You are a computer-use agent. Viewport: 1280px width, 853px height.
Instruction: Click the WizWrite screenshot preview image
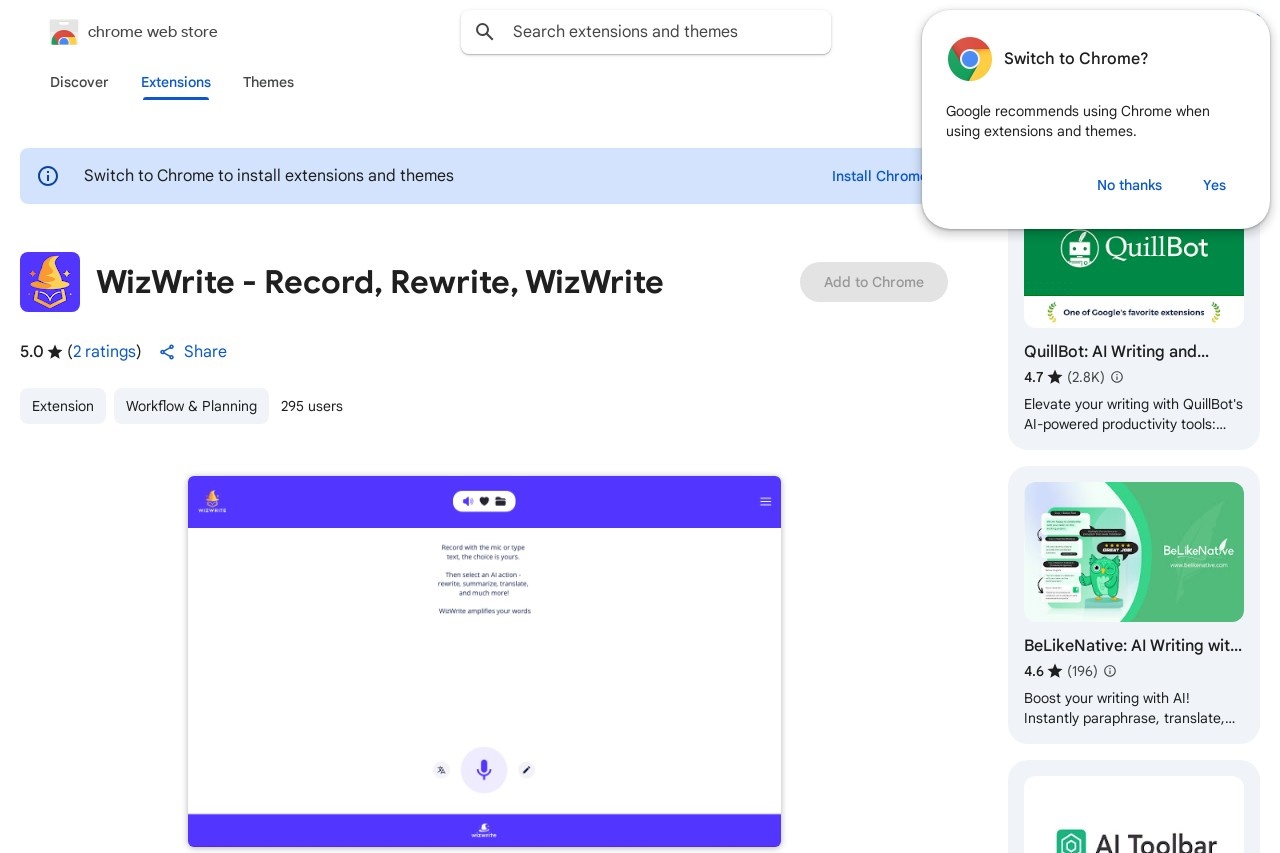[x=484, y=661]
